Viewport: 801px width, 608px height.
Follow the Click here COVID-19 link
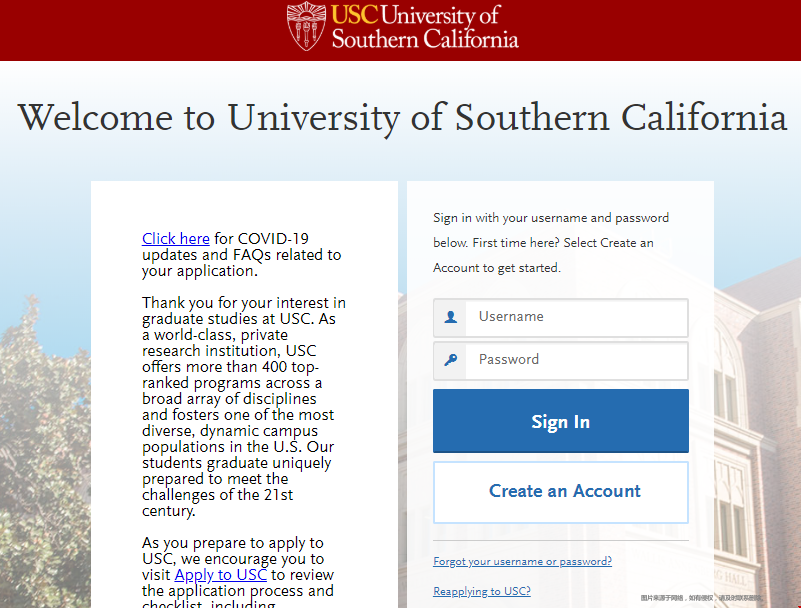coord(176,239)
